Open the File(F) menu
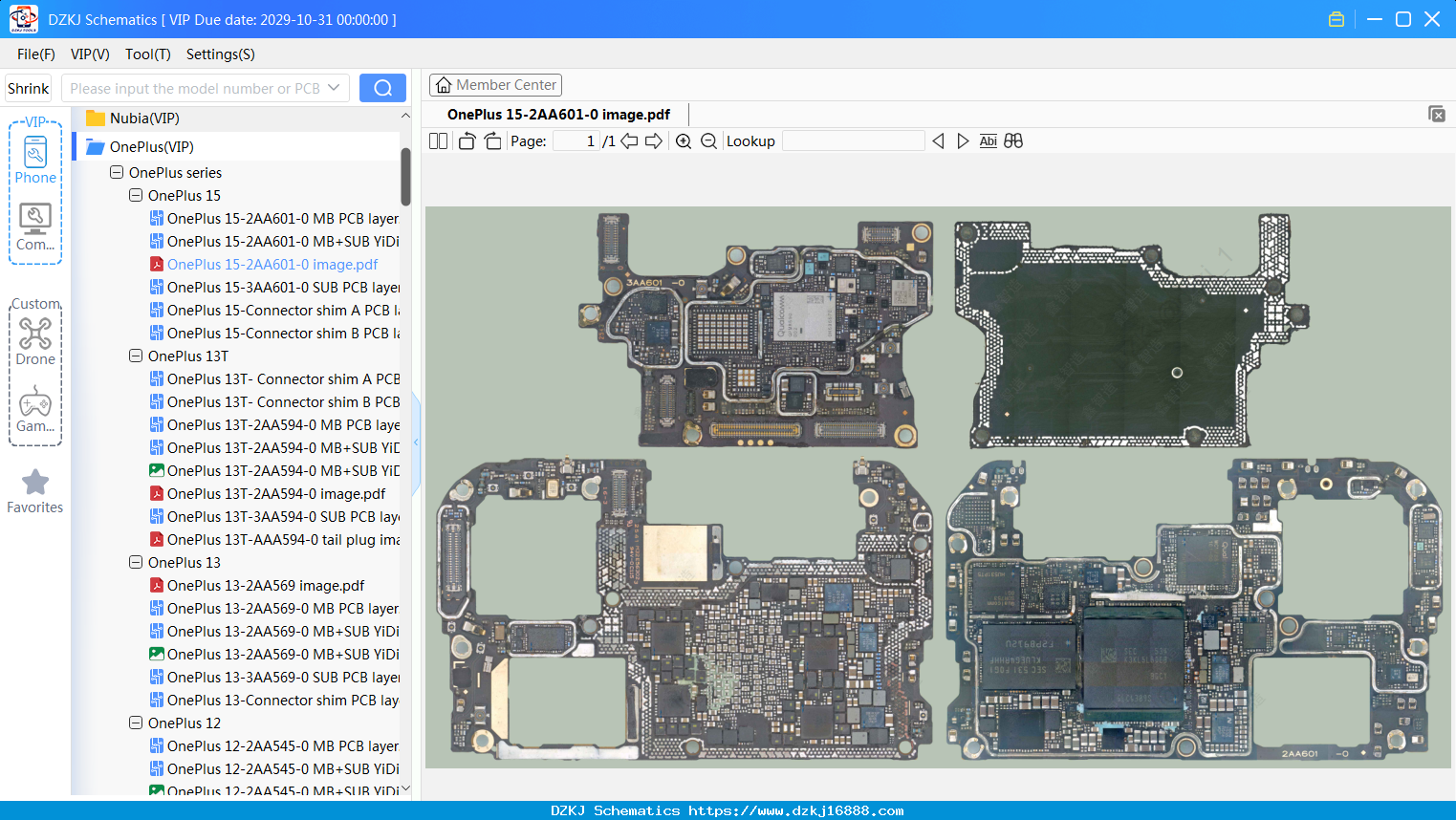The height and width of the screenshot is (820, 1456). coord(36,54)
